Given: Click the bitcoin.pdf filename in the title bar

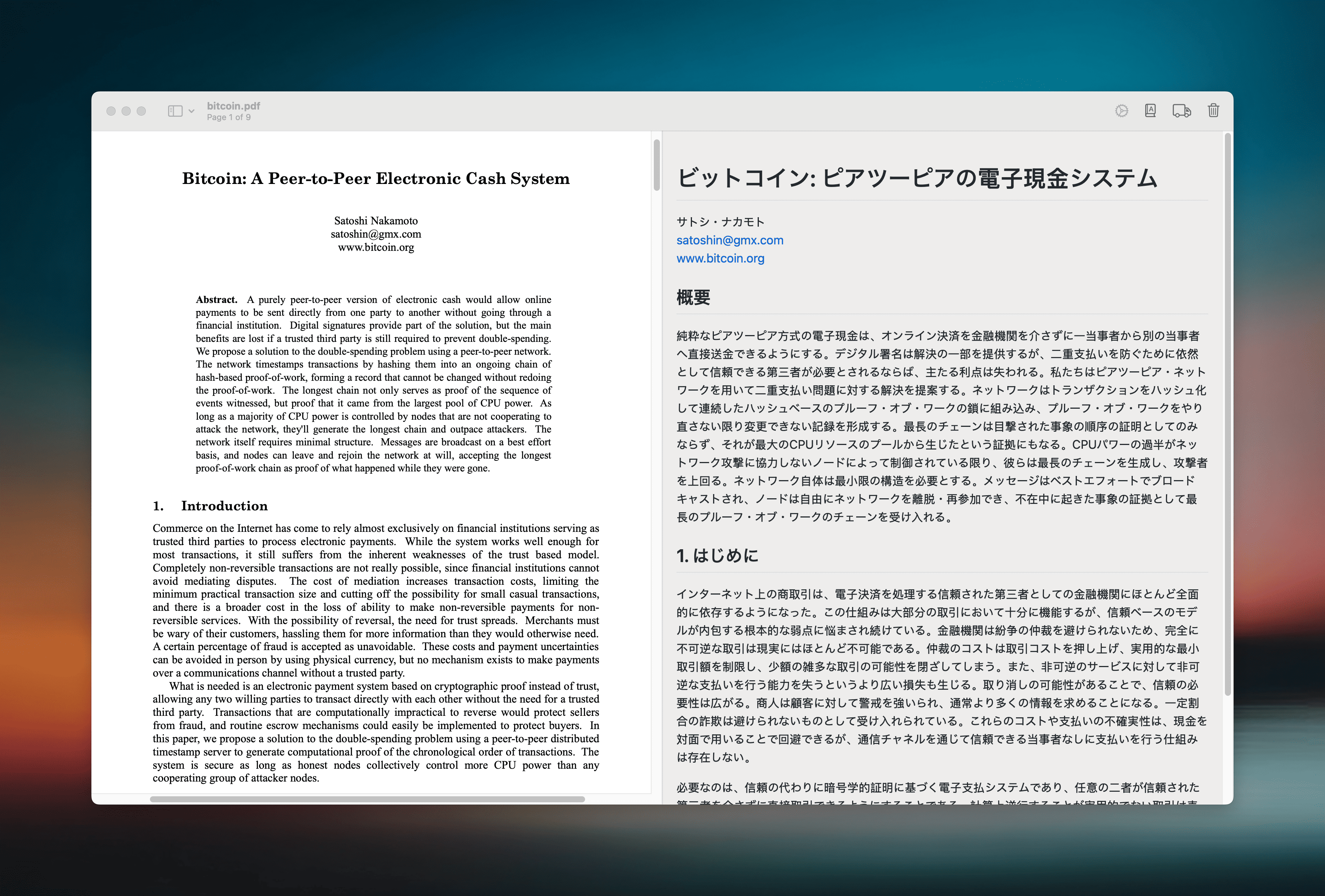Looking at the screenshot, I should pos(233,105).
